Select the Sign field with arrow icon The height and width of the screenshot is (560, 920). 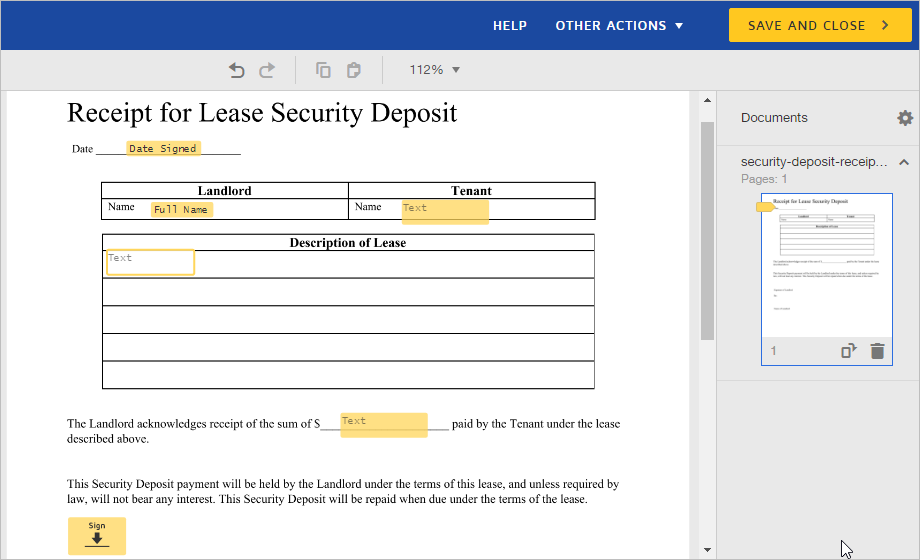click(x=97, y=535)
